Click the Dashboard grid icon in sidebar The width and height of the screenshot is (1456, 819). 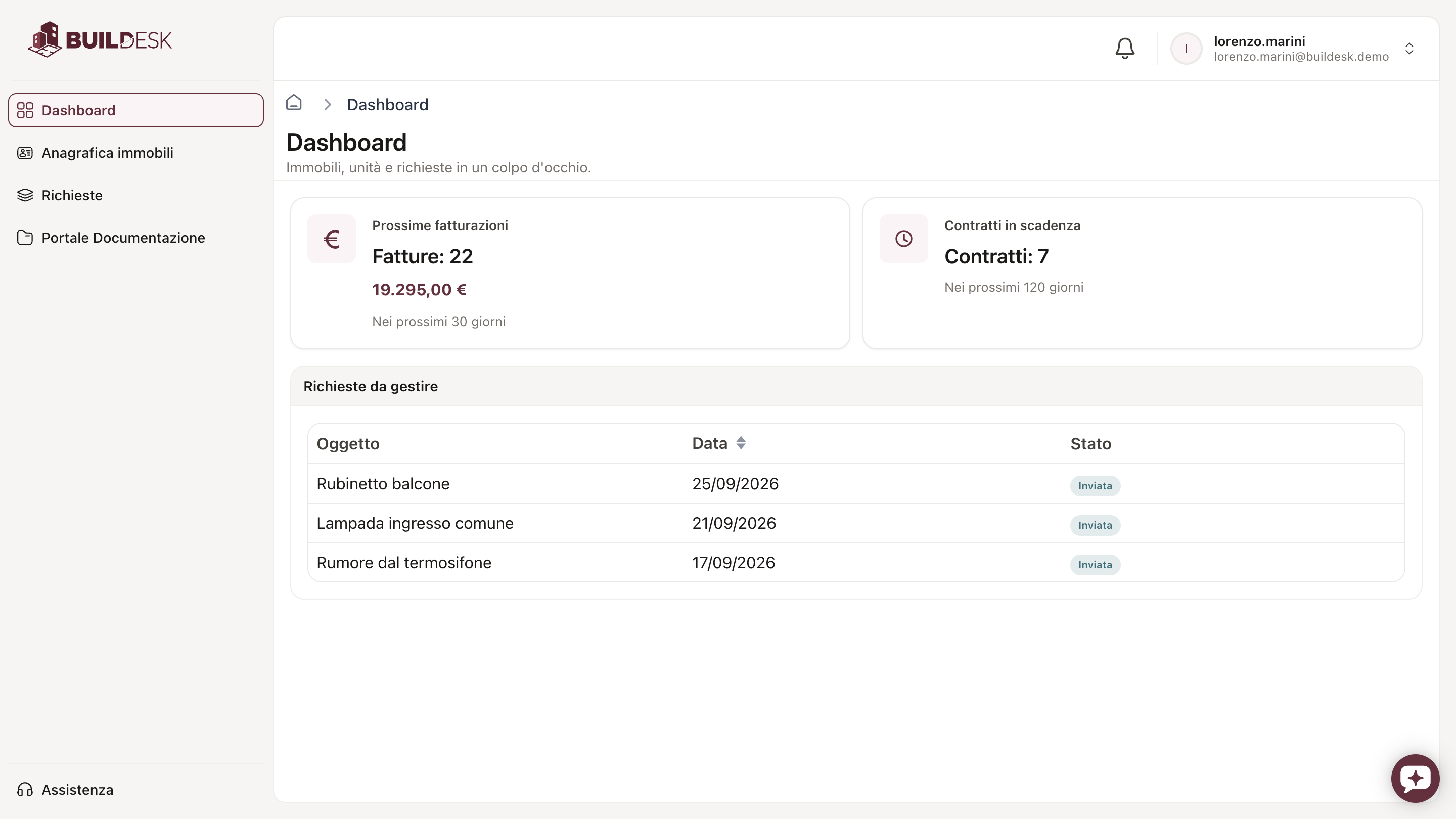[25, 110]
